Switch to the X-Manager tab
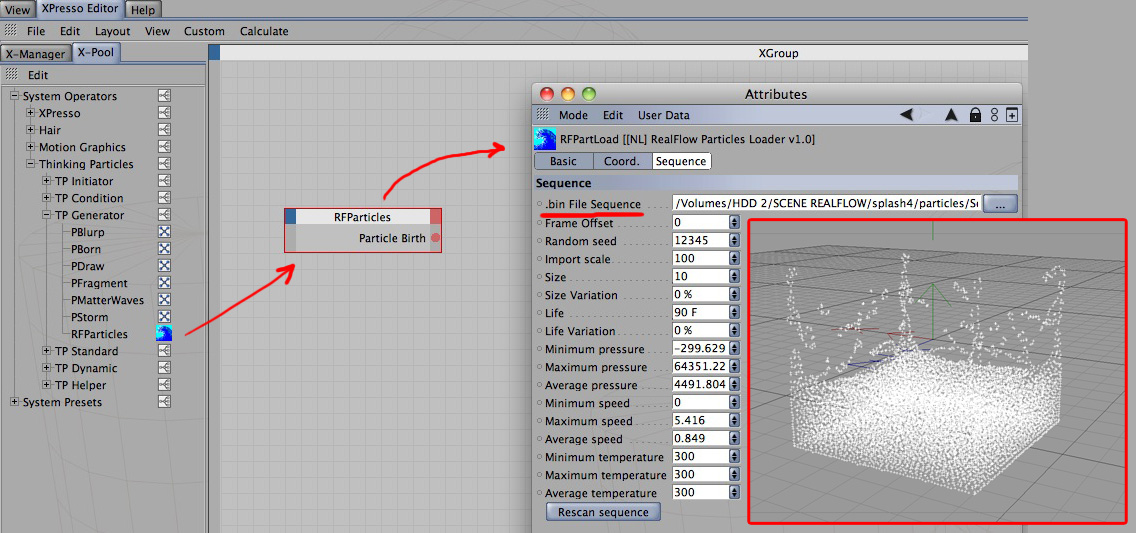 coord(36,53)
